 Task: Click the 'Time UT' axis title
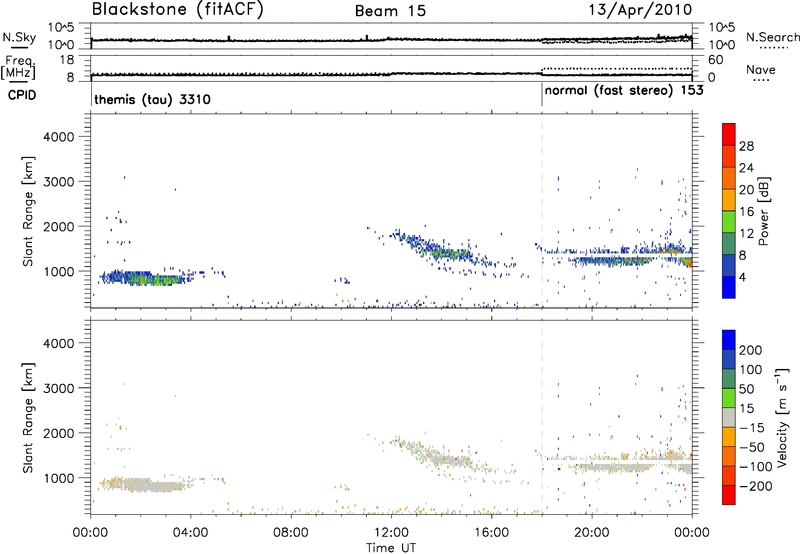(391, 547)
